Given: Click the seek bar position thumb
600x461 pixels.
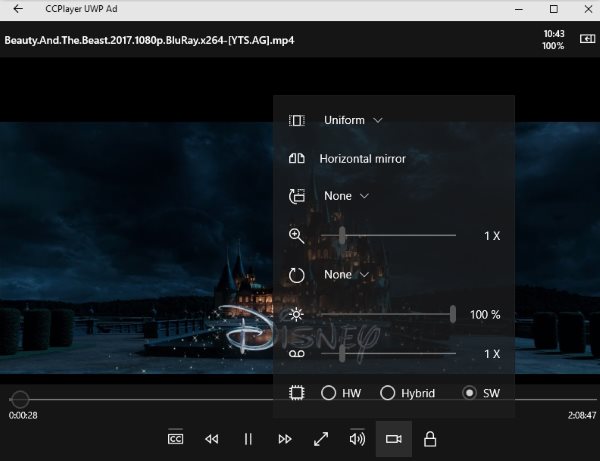Looking at the screenshot, I should point(20,399).
